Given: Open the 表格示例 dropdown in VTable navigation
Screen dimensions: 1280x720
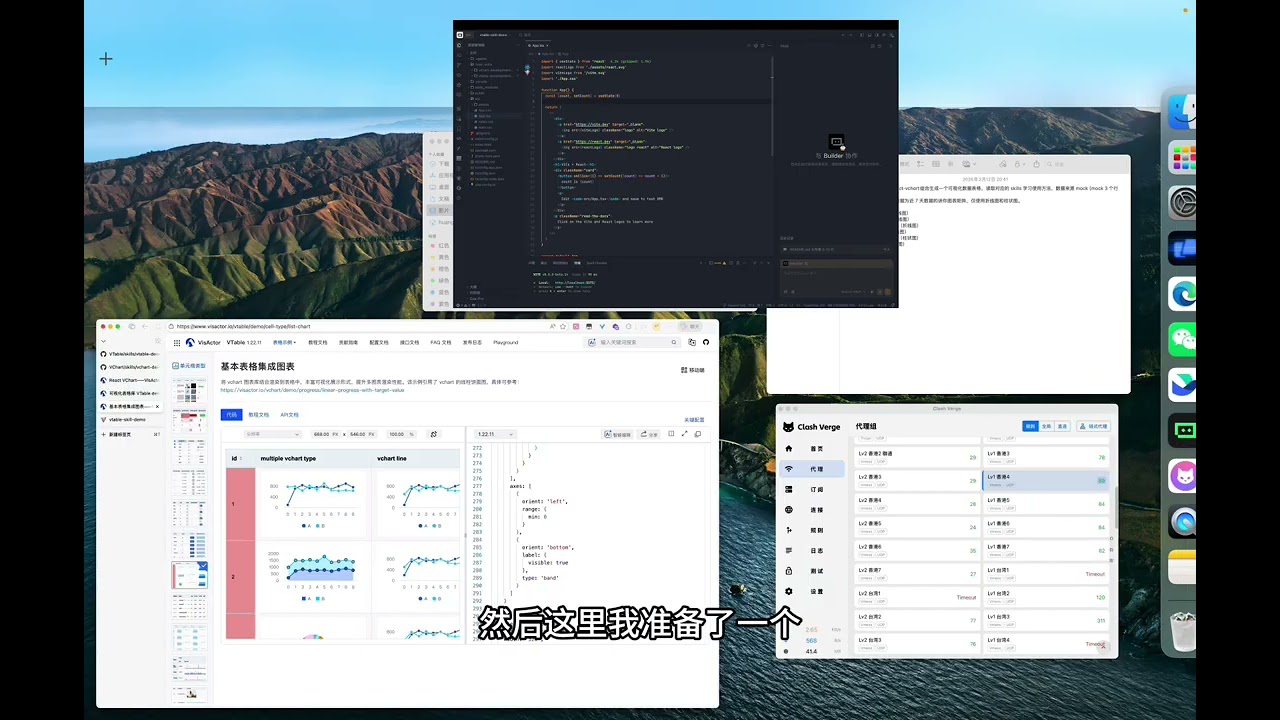Looking at the screenshot, I should coord(284,342).
